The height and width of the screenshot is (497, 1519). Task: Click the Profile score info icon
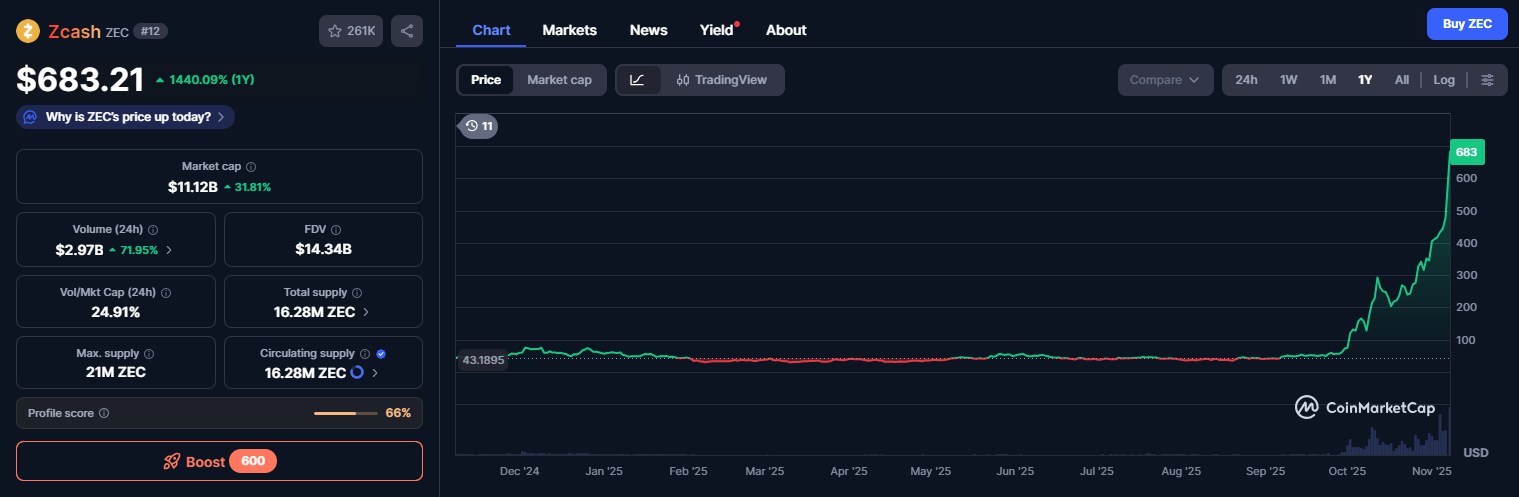click(x=104, y=413)
